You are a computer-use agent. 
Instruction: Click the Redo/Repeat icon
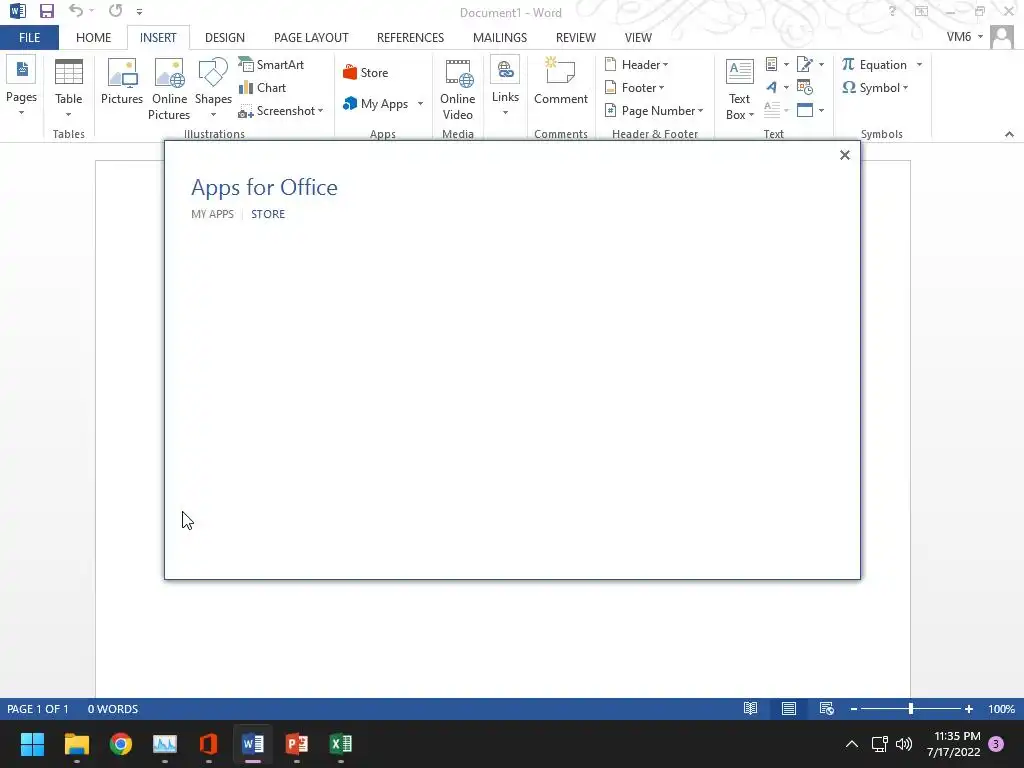pos(116,11)
